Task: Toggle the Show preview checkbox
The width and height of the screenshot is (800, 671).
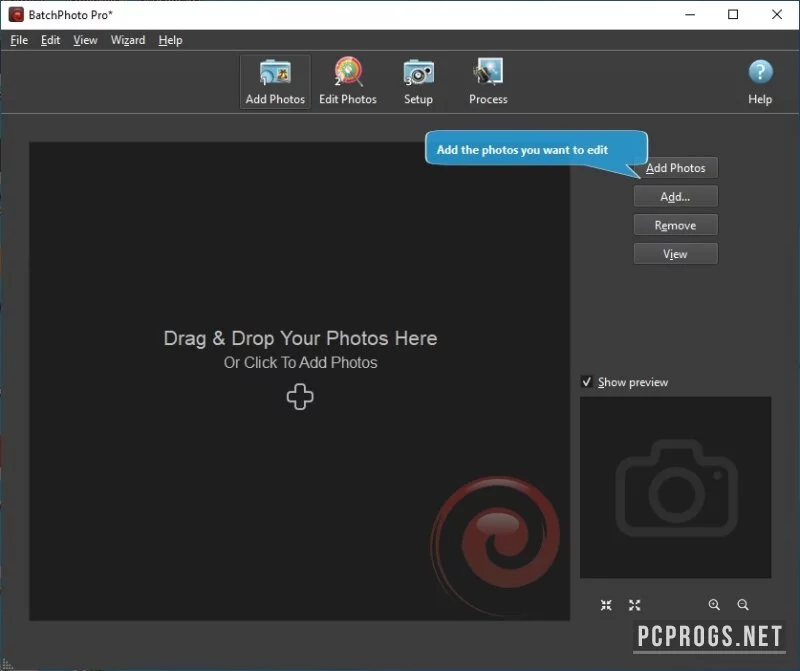Action: point(587,382)
